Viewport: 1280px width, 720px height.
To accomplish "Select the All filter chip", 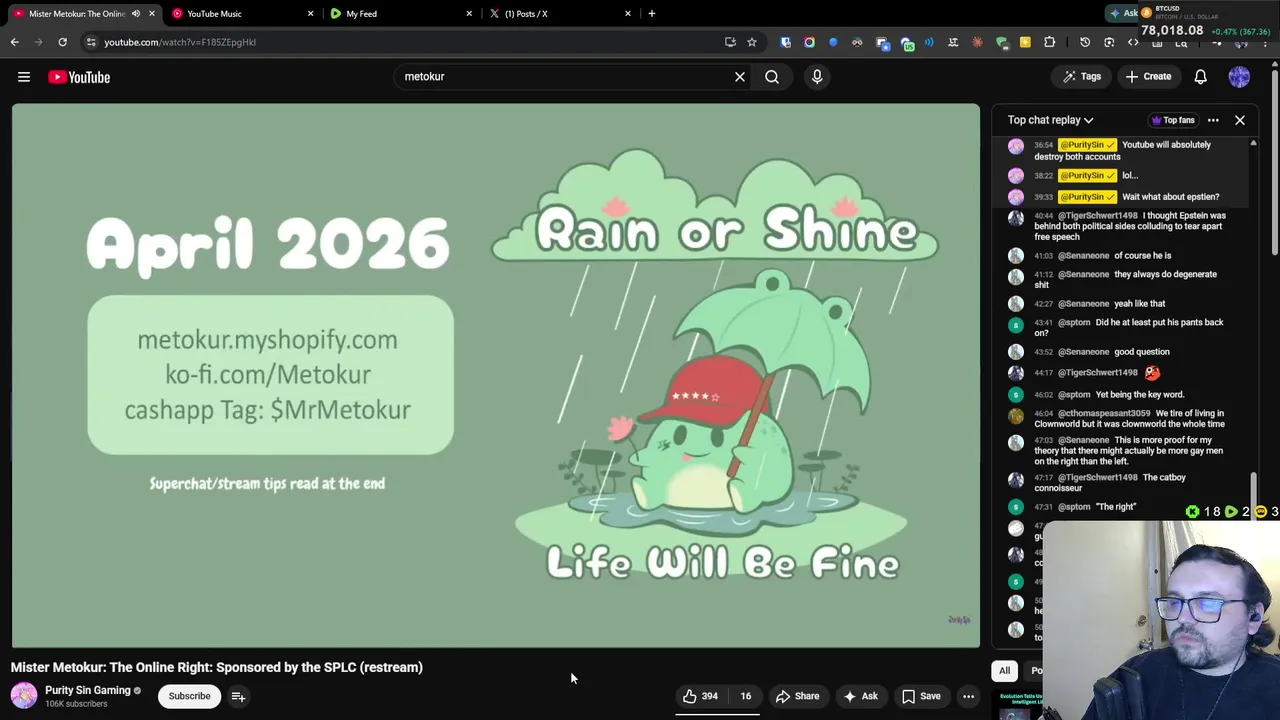I will 1004,671.
